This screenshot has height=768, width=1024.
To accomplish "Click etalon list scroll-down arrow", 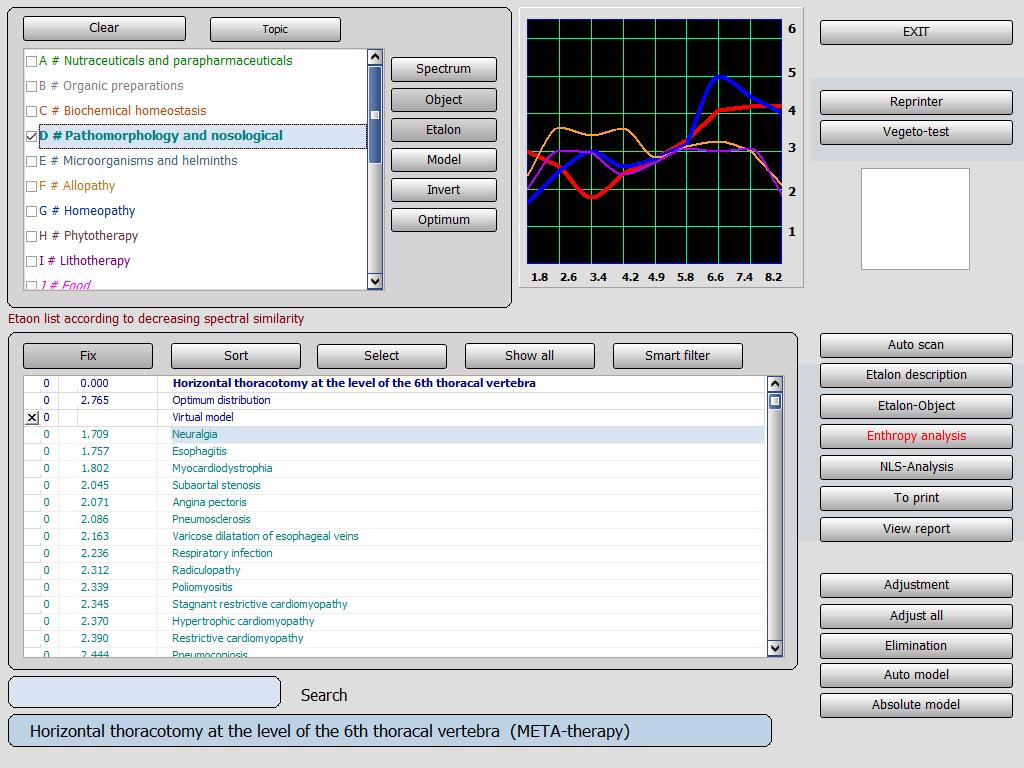I will (775, 648).
